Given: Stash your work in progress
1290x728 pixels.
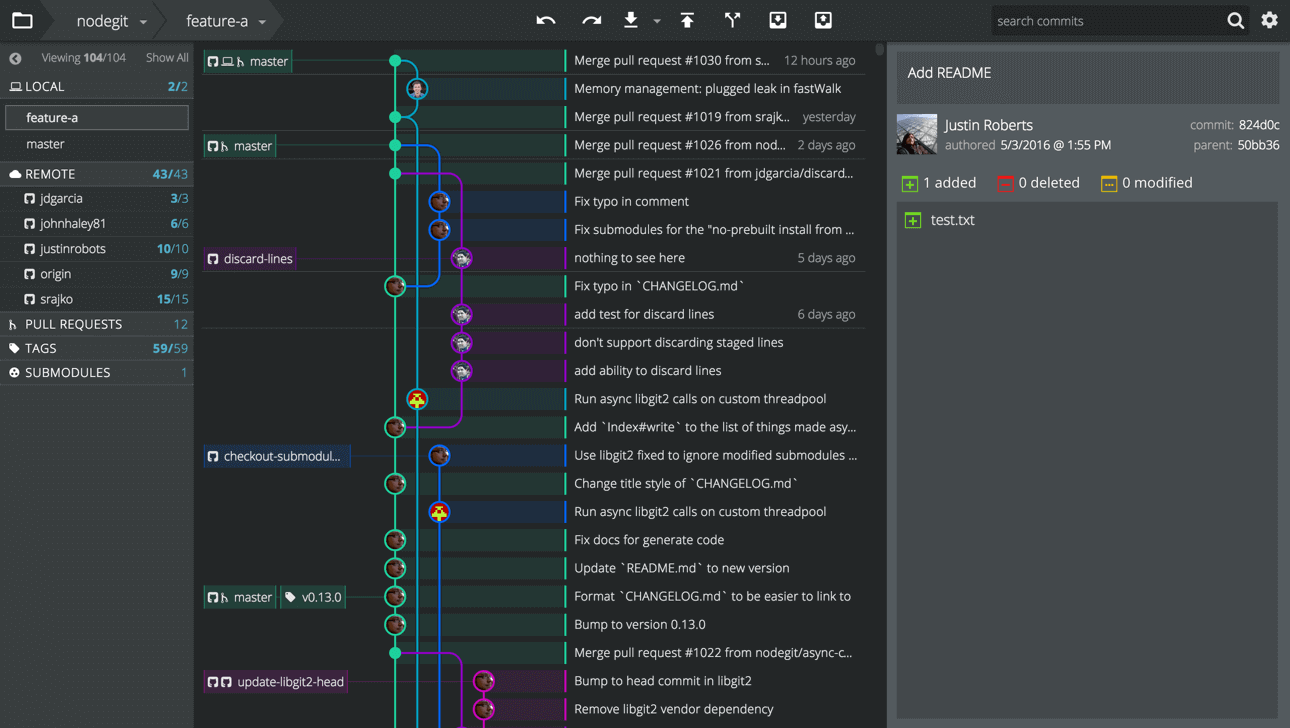Looking at the screenshot, I should coord(777,20).
